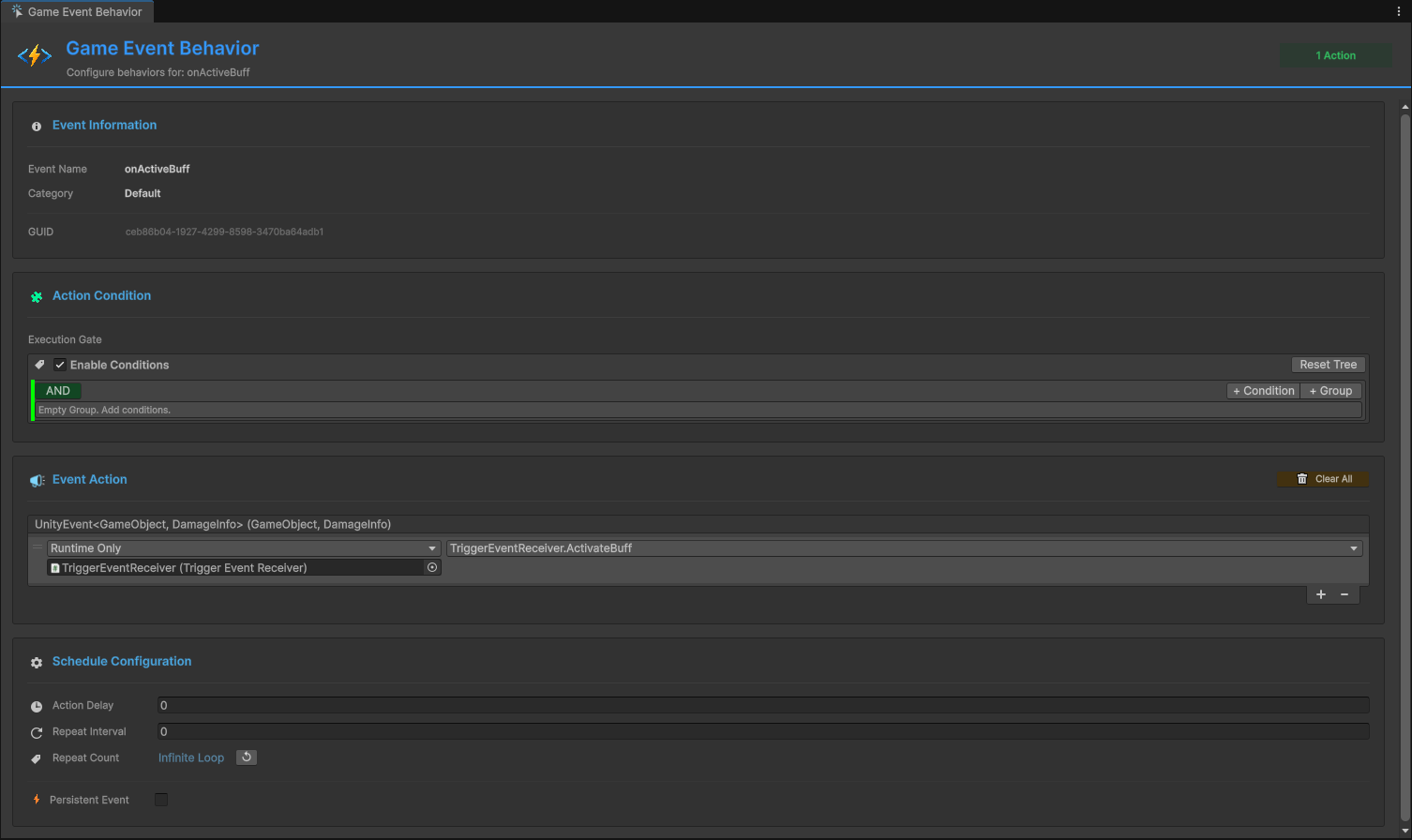
Task: Disable the Enable Conditions checkbox
Action: click(x=60, y=365)
